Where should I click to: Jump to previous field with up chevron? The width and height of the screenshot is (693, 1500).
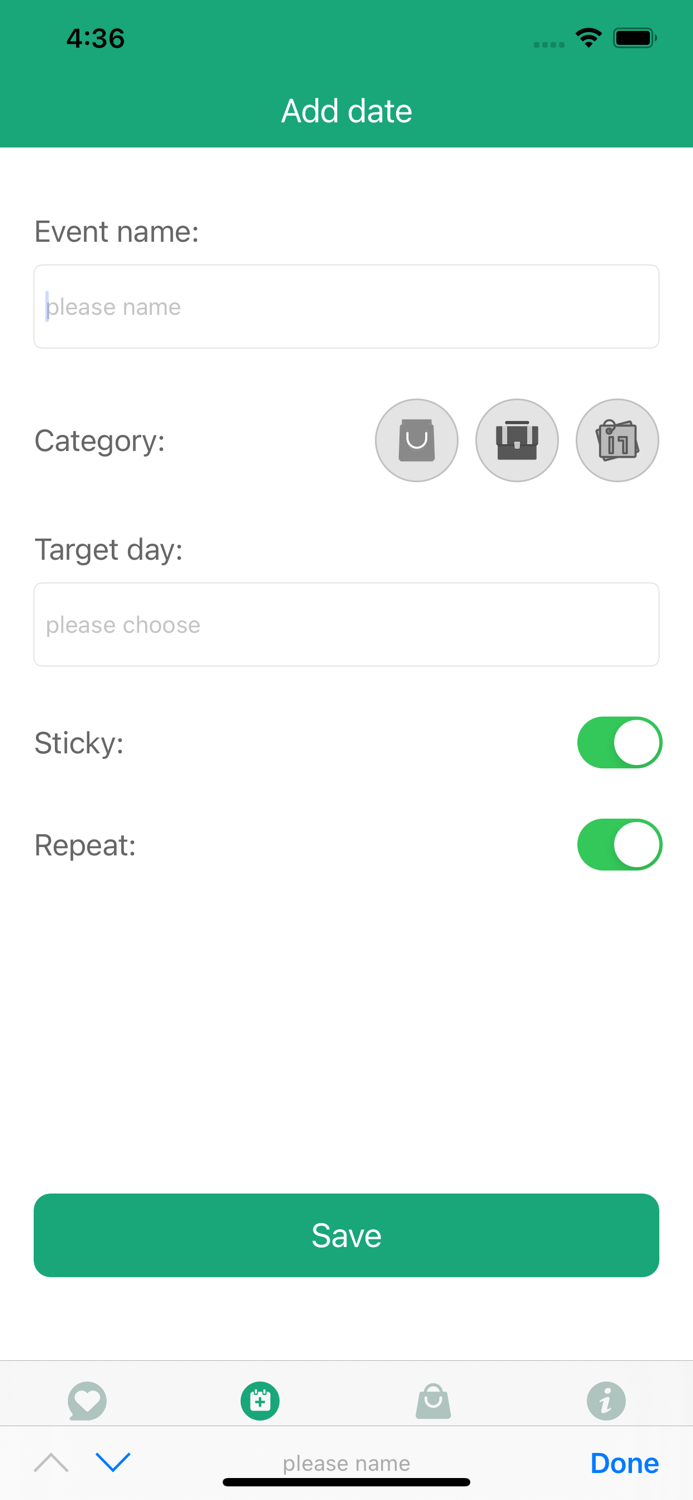(51, 1463)
